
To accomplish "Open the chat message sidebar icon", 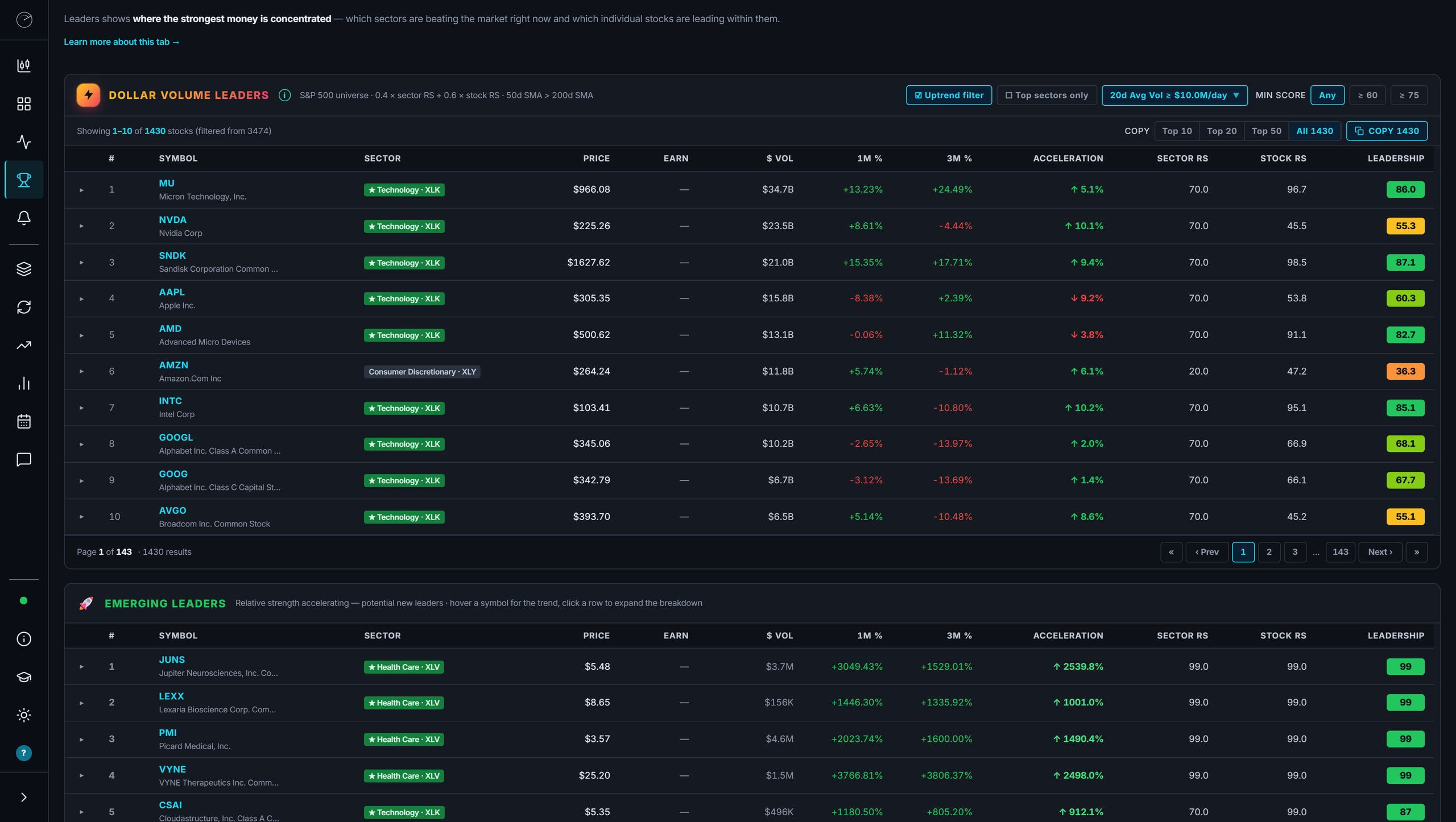I will click(24, 459).
